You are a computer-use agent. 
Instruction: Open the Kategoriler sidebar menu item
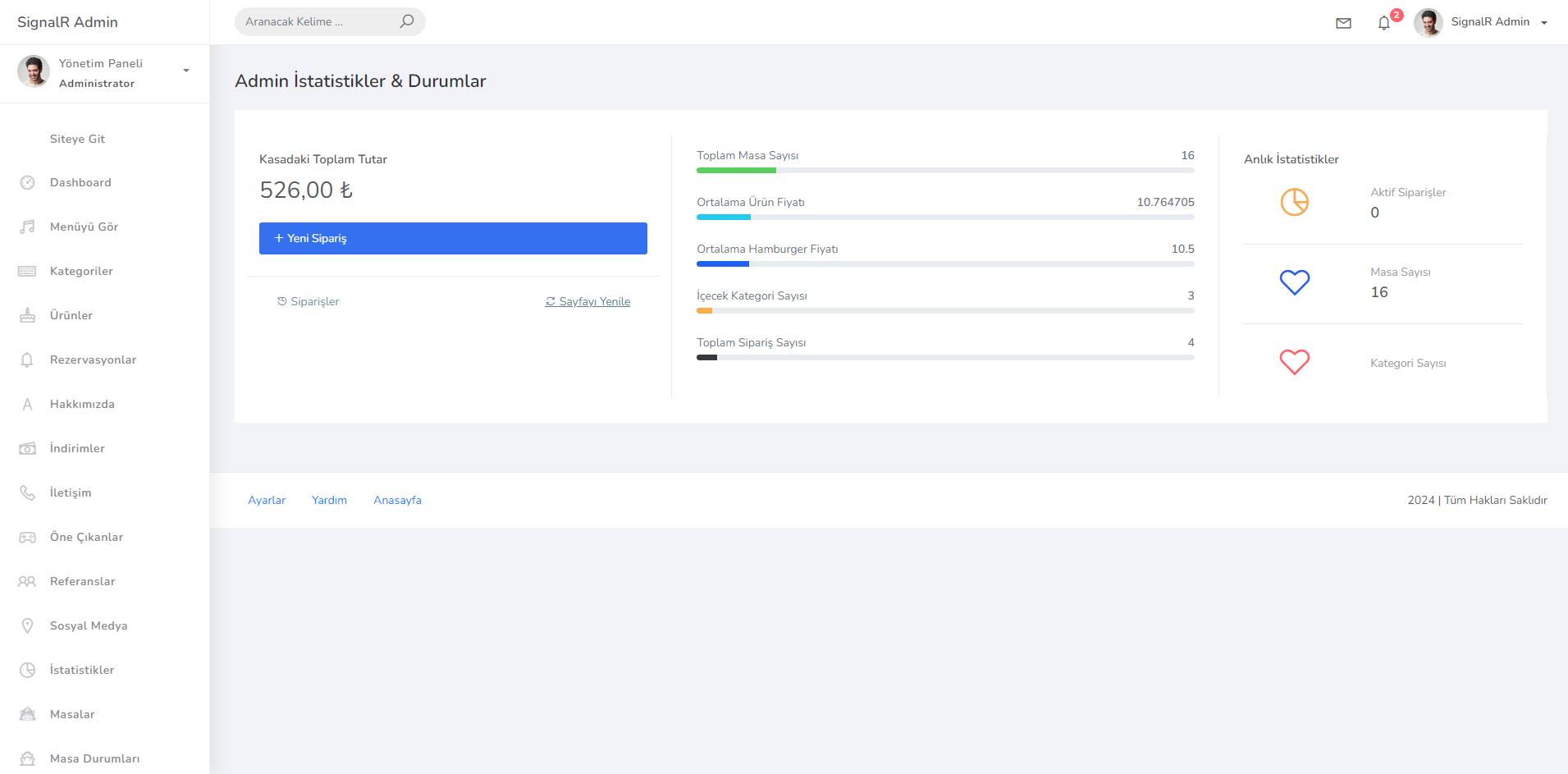coord(81,271)
